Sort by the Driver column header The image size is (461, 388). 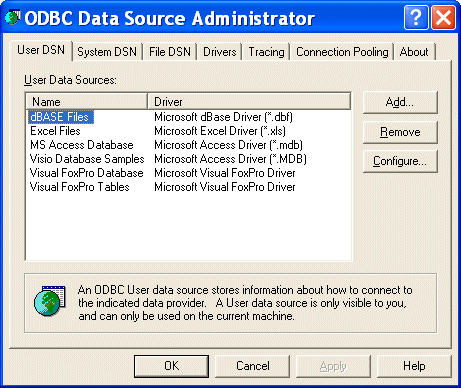[249, 101]
